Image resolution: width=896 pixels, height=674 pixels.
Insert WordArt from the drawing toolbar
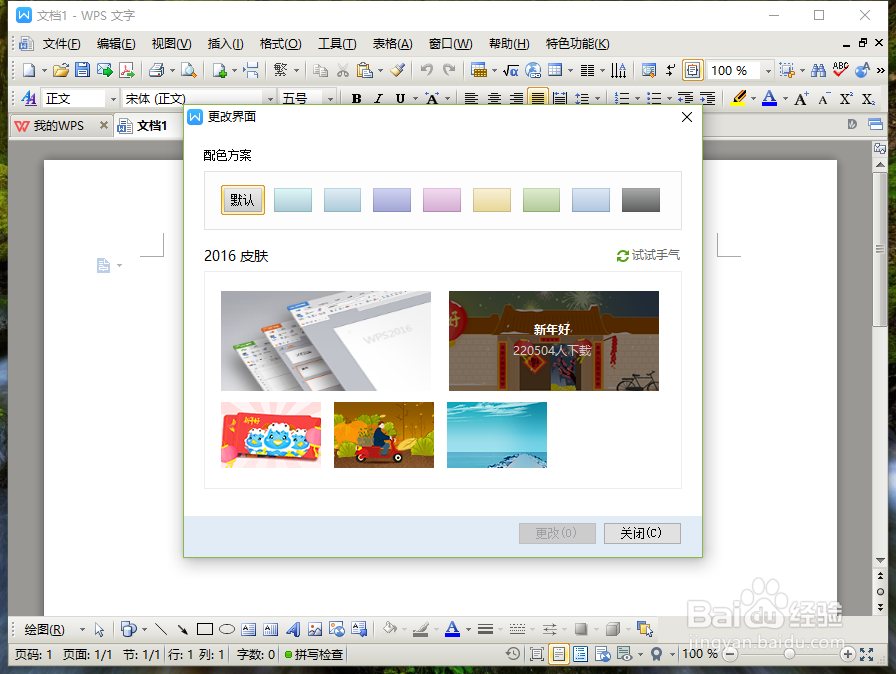[293, 629]
